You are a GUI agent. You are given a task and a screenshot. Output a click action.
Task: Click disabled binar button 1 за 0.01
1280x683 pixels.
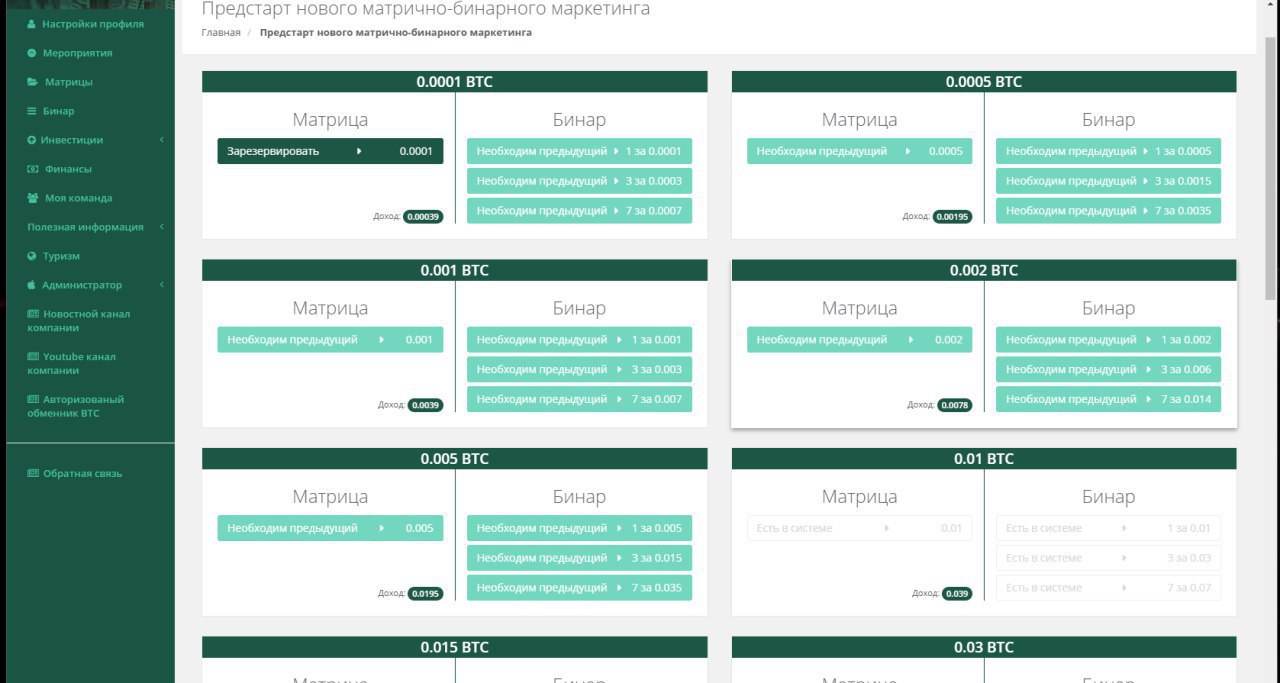[x=1108, y=528]
